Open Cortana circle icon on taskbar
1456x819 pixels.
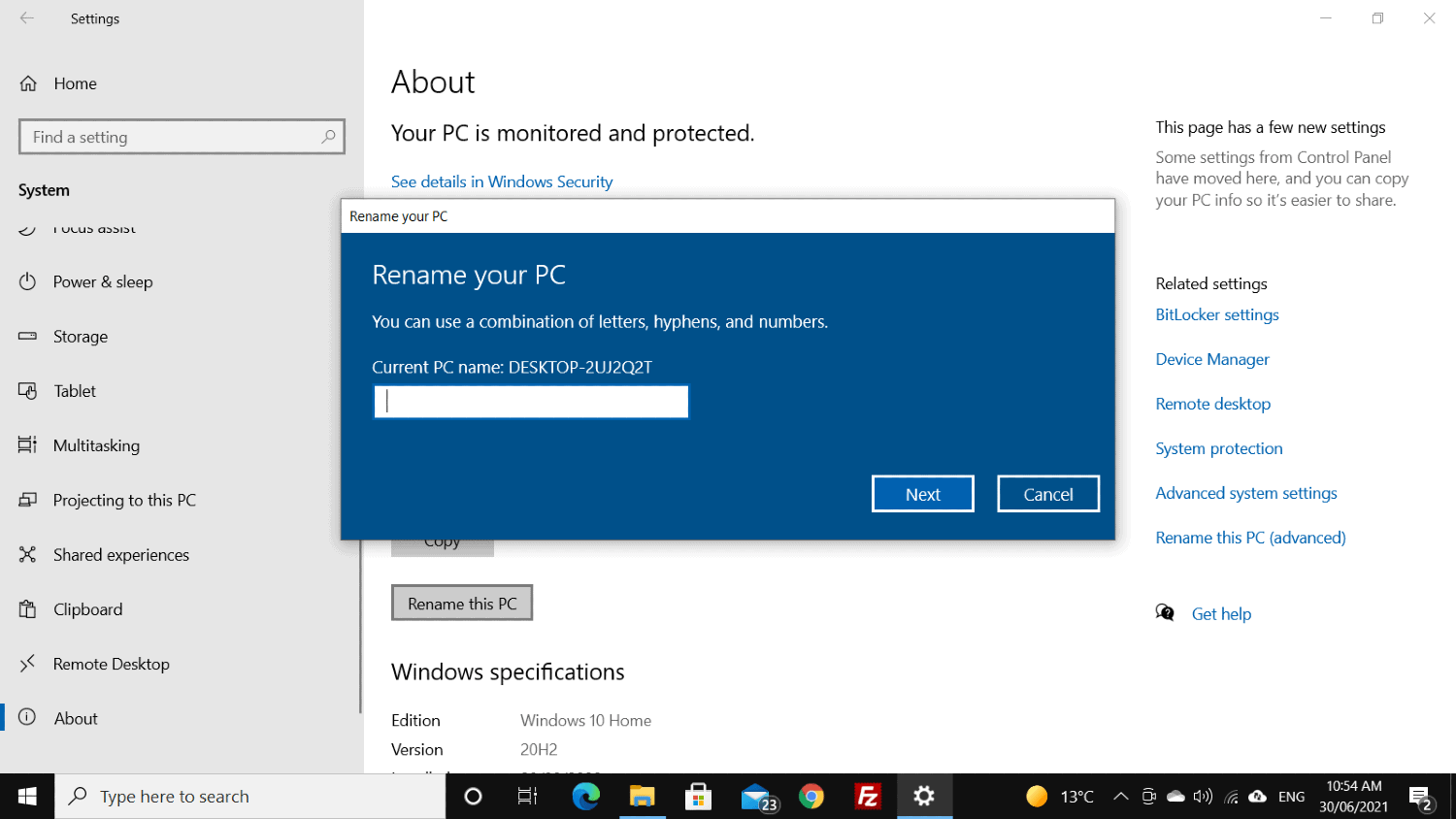[x=473, y=797]
